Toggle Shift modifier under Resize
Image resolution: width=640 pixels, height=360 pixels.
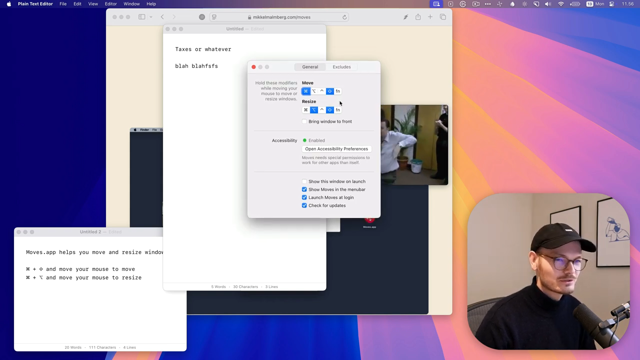click(330, 110)
